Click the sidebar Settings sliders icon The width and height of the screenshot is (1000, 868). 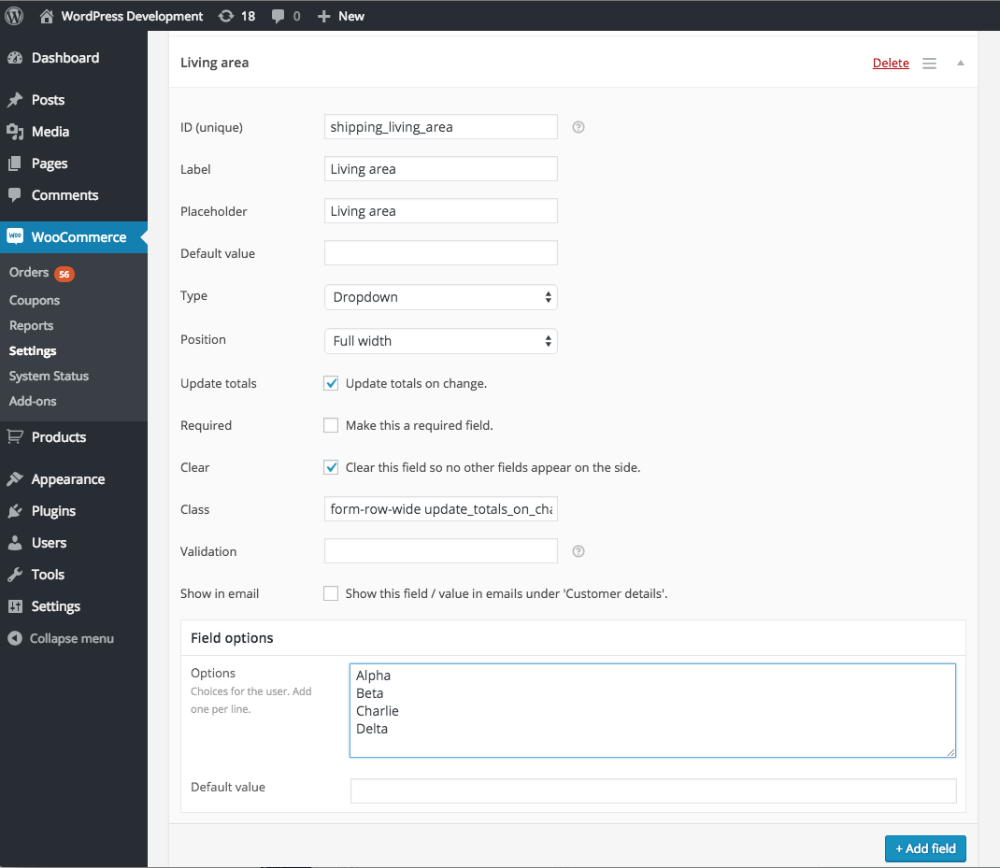[15, 607]
